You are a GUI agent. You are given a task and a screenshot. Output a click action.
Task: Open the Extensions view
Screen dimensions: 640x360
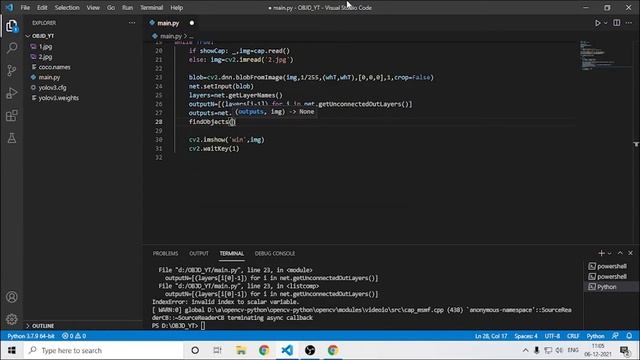[x=12, y=116]
